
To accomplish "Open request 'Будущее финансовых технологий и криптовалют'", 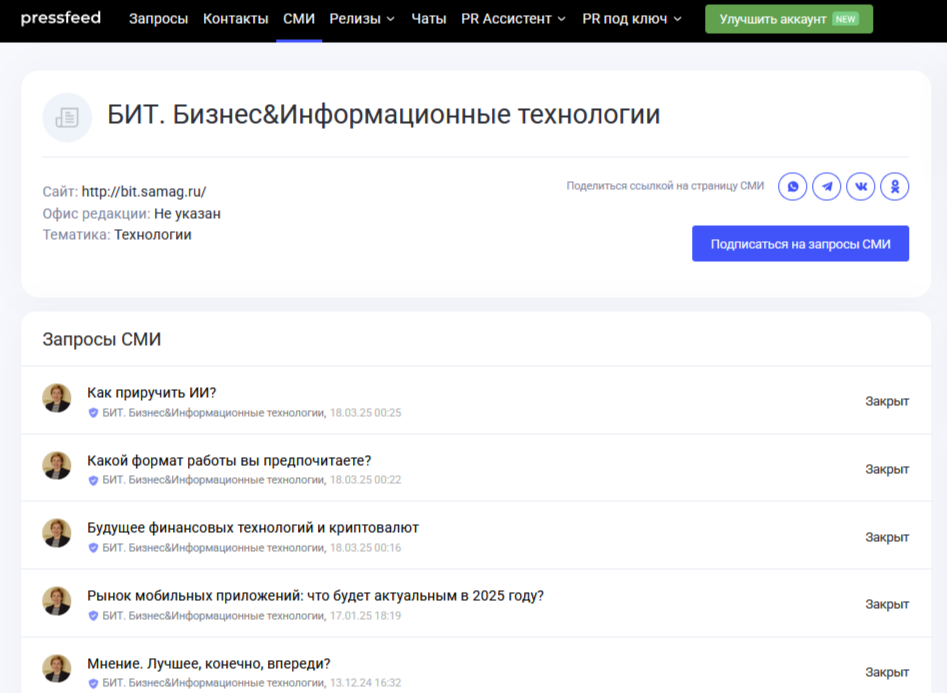I will click(253, 527).
